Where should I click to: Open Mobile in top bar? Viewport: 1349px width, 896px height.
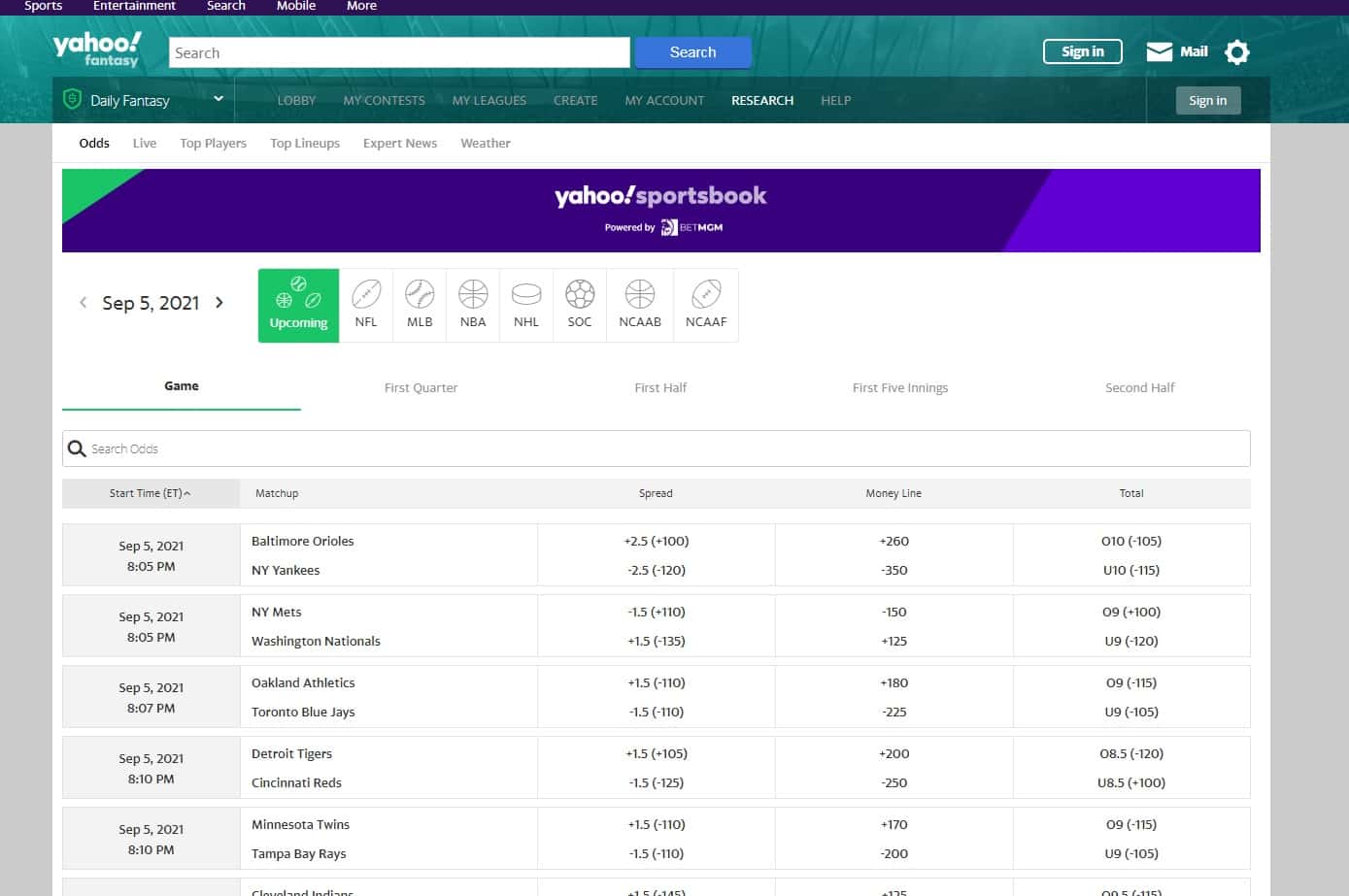(x=296, y=6)
